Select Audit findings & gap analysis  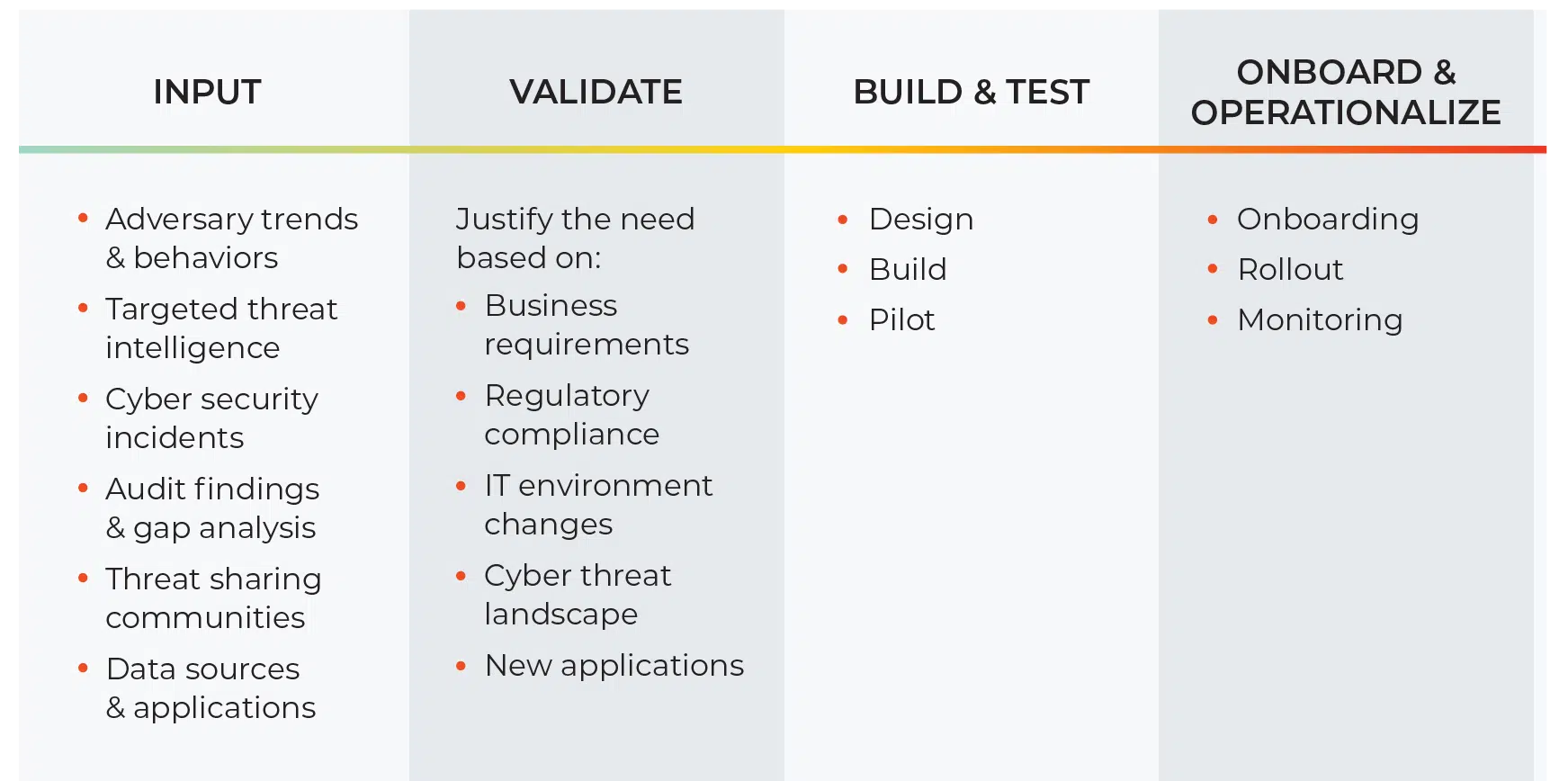point(212,508)
